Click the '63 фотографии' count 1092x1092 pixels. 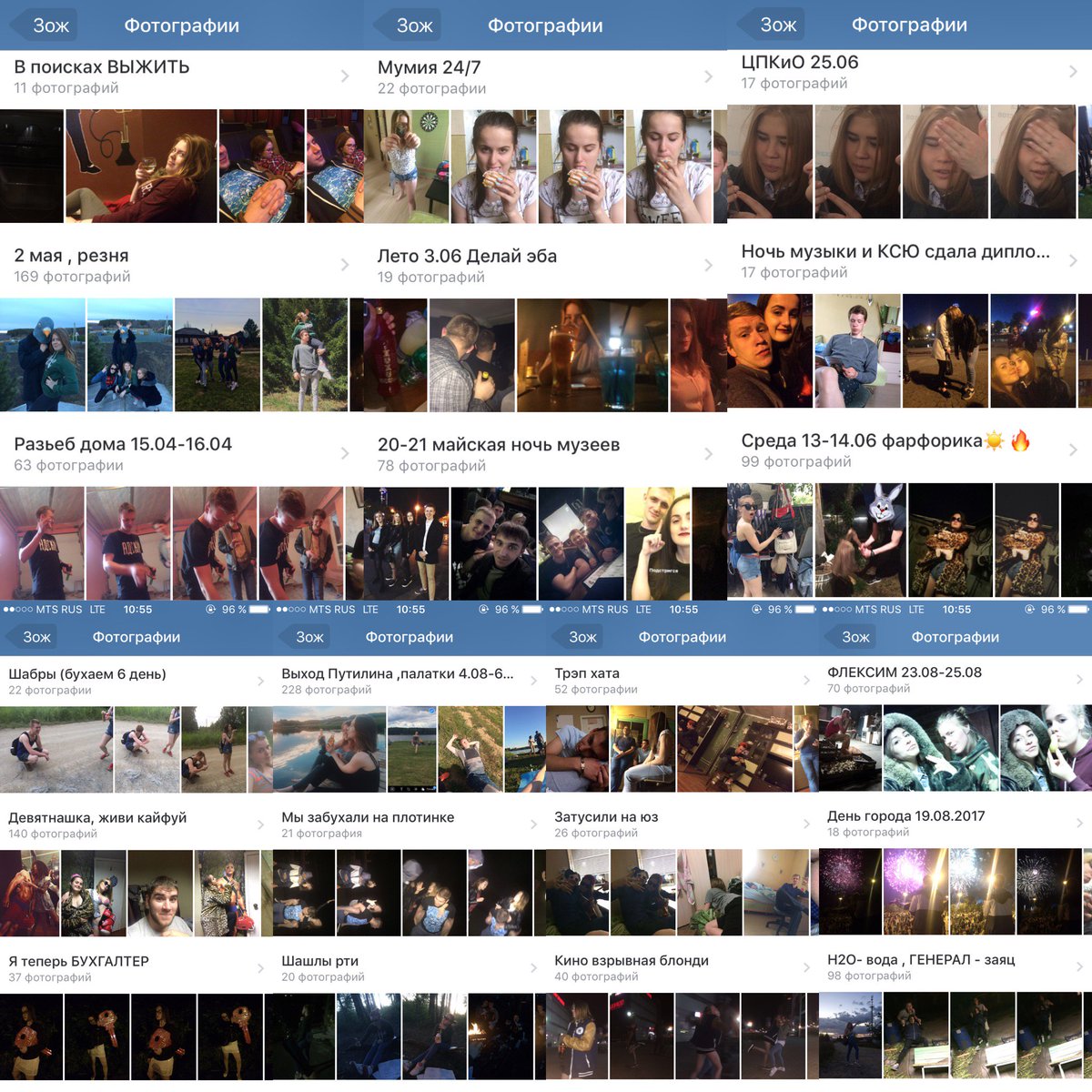[x=68, y=465]
